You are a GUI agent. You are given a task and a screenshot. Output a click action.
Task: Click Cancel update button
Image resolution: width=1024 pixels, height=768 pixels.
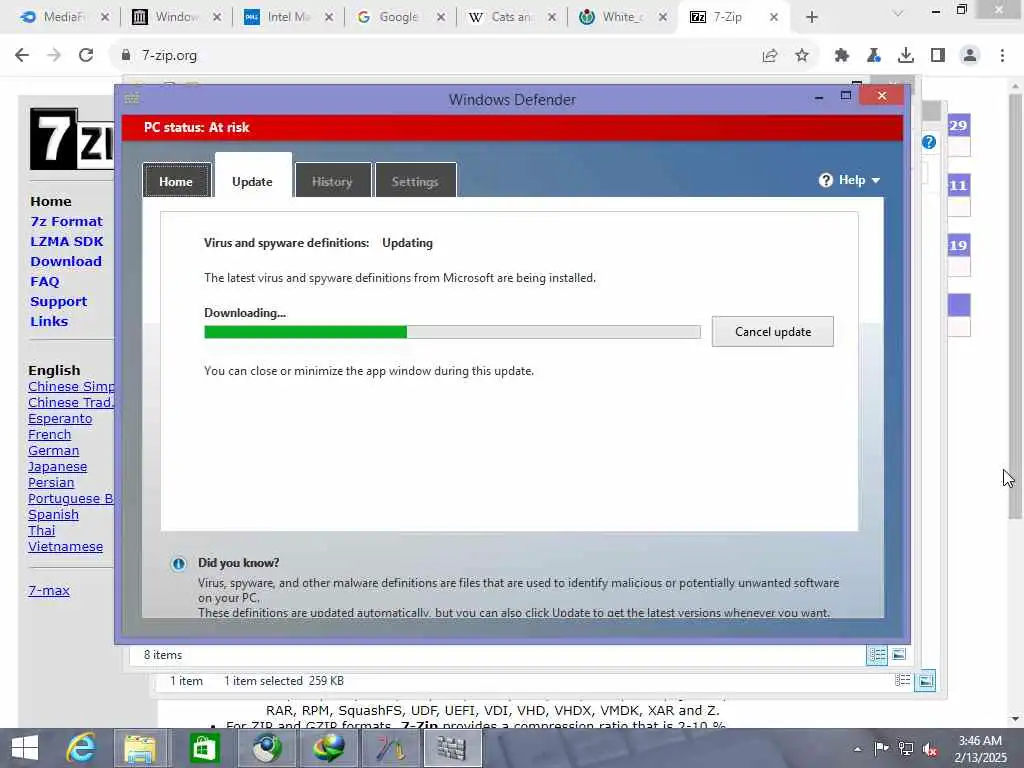coord(773,332)
